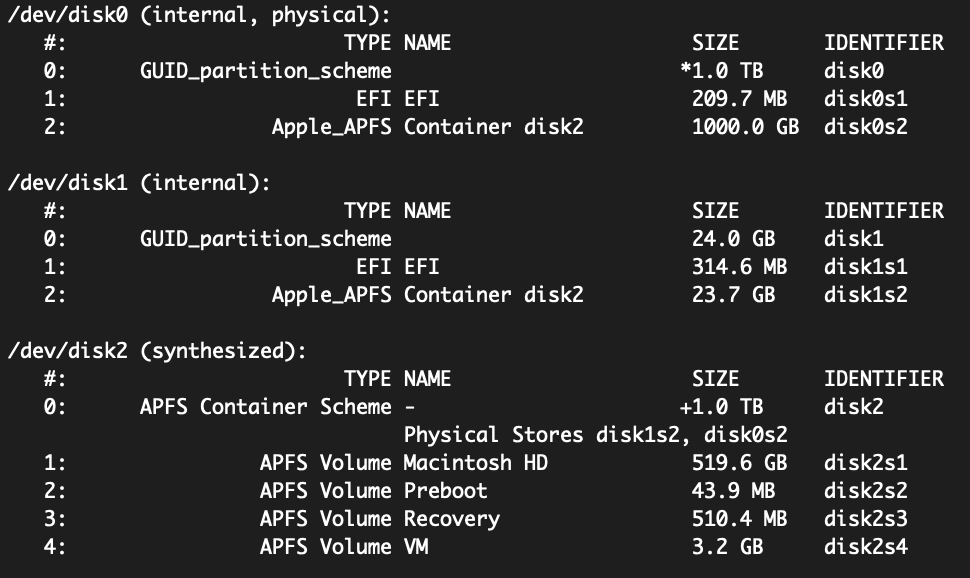Click the 510.4 MB size value
The image size is (970, 578).
coord(739,519)
